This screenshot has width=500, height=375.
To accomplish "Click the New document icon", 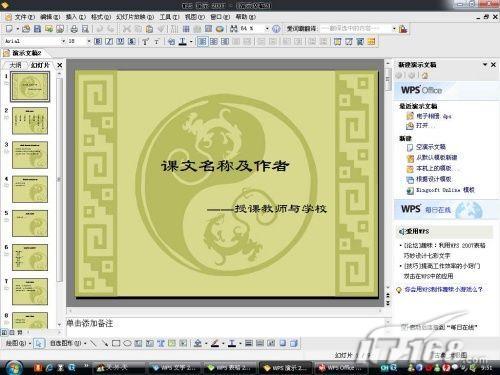I will (x=9, y=29).
